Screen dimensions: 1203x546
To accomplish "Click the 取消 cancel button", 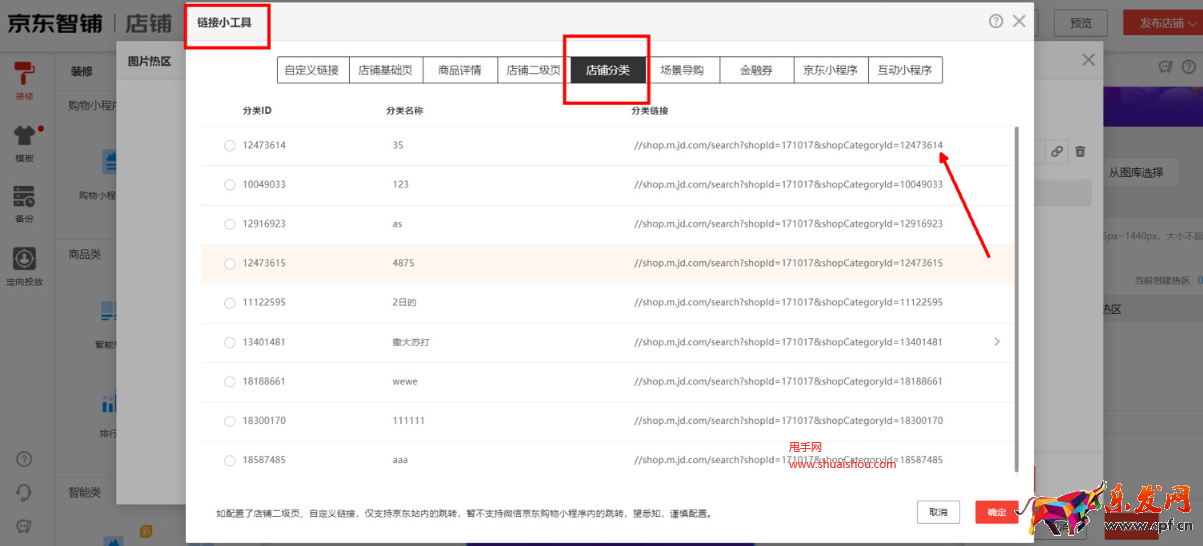I will tap(938, 512).
